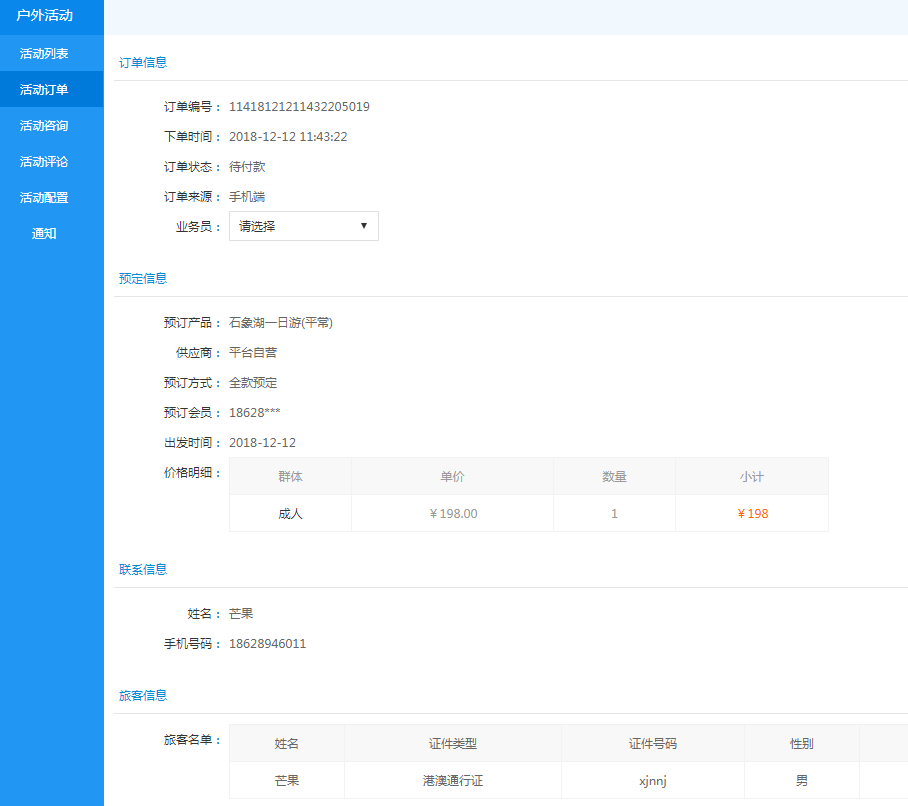The height and width of the screenshot is (806, 908).
Task: Click the orange ¥198 subtotal amount
Action: coord(752,514)
